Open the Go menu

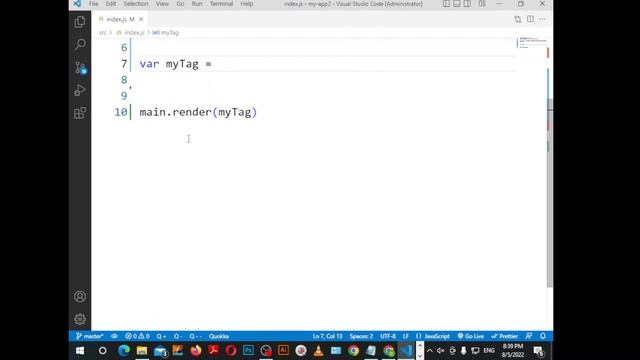[x=180, y=4]
